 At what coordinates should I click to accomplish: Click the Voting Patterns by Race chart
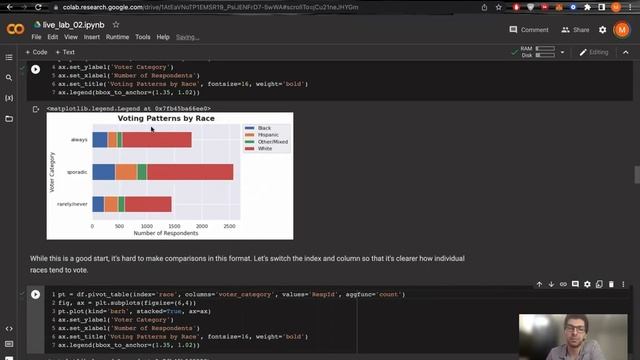170,176
